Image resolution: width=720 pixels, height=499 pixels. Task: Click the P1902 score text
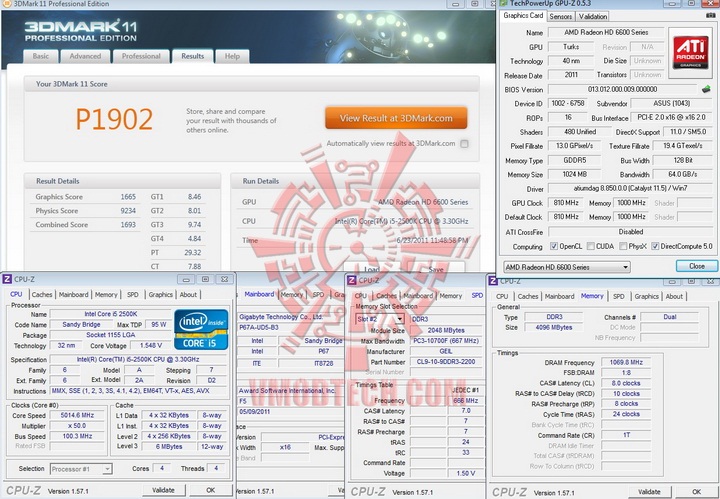[x=114, y=119]
